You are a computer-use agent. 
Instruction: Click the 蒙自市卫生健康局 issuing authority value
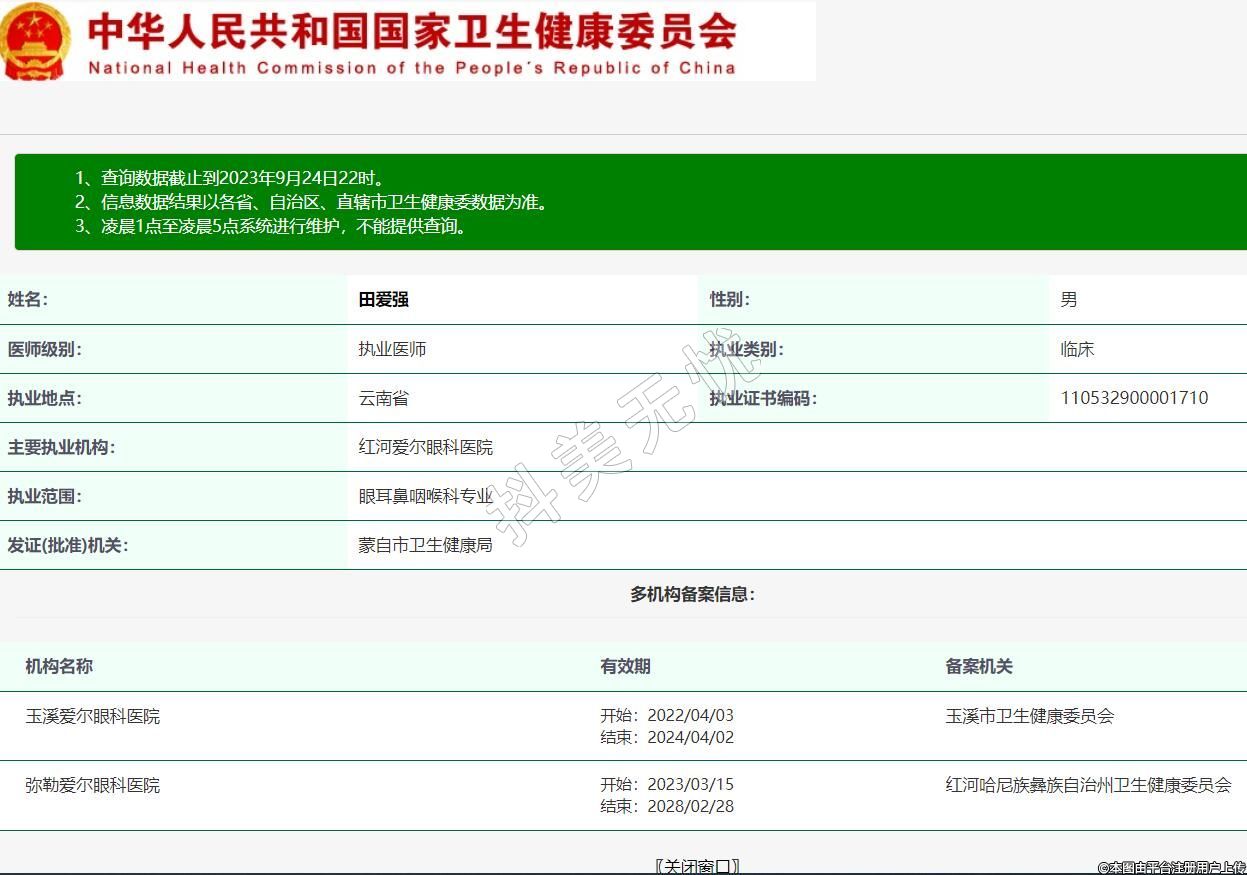pyautogui.click(x=426, y=546)
